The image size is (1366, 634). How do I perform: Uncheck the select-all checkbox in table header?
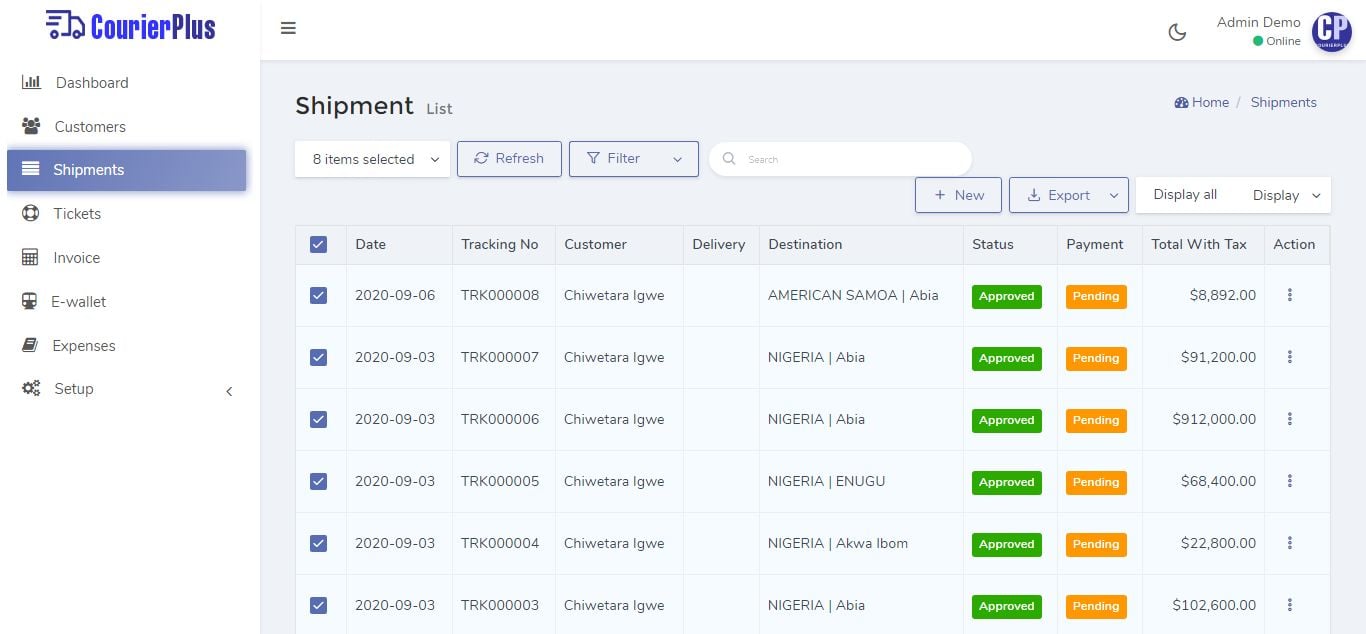coord(319,243)
